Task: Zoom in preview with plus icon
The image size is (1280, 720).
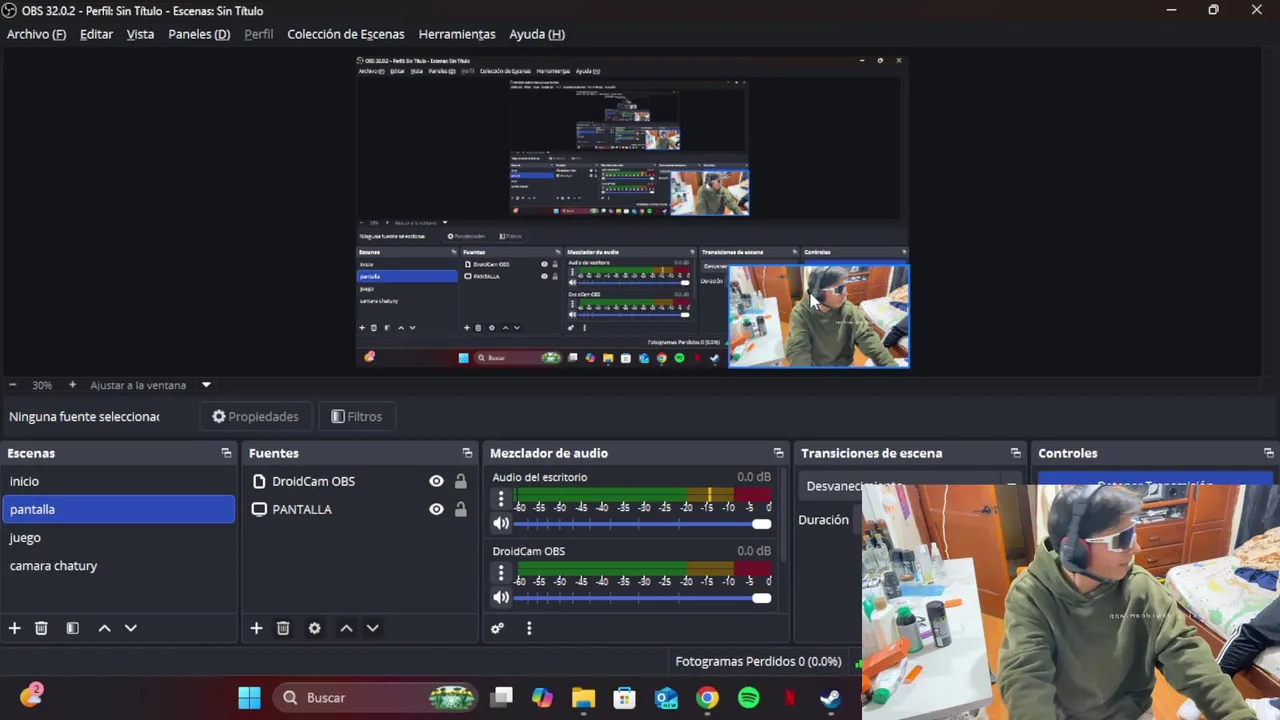Action: point(72,385)
